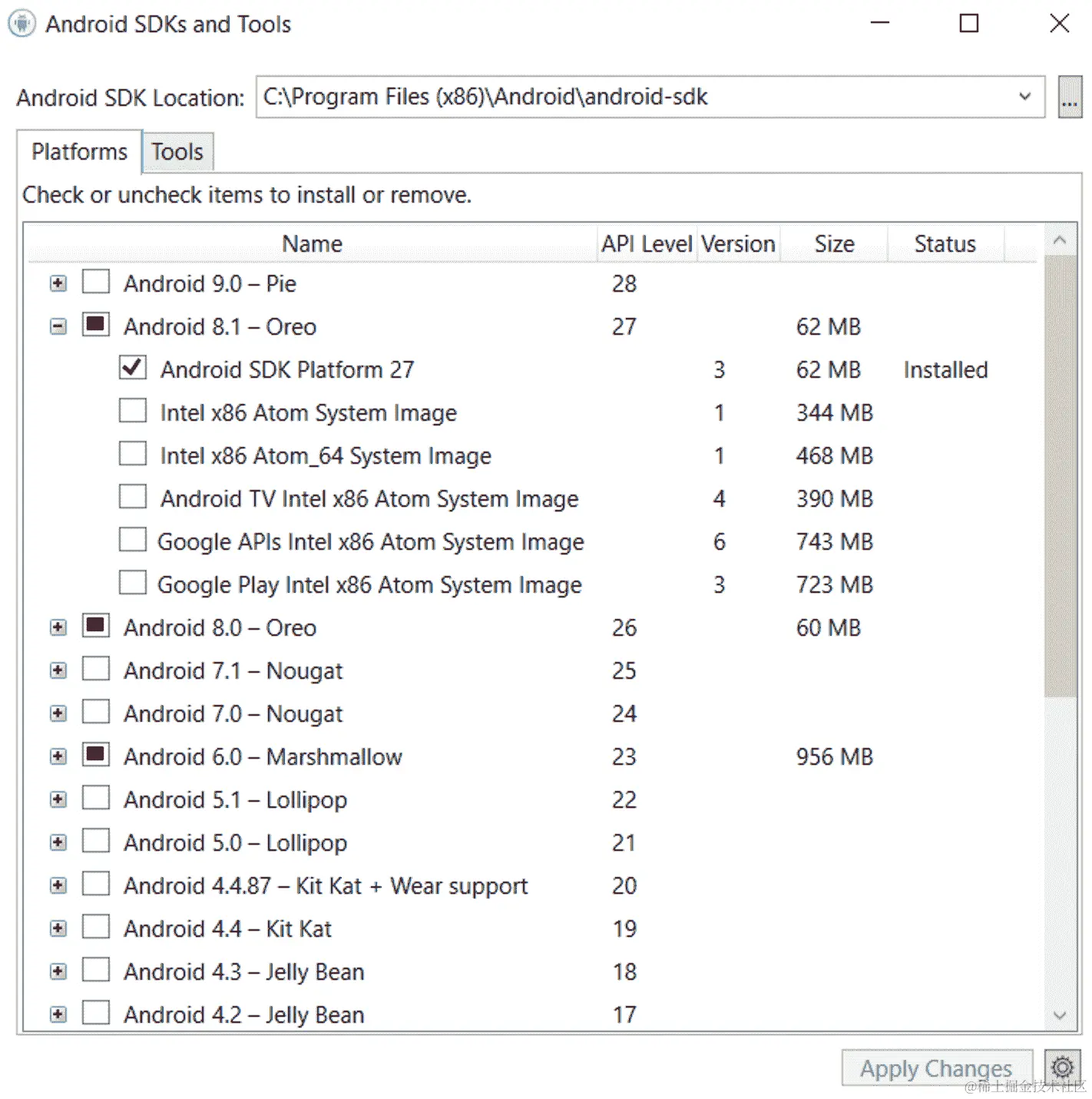Select Android 6.0 – Marshmallow row label
The width and height of the screenshot is (1092, 1099).
[x=263, y=757]
